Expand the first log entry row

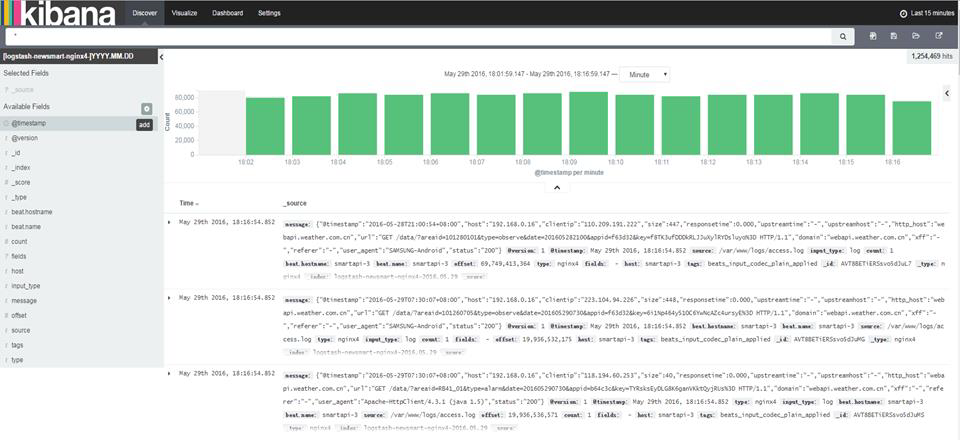[x=169, y=221]
